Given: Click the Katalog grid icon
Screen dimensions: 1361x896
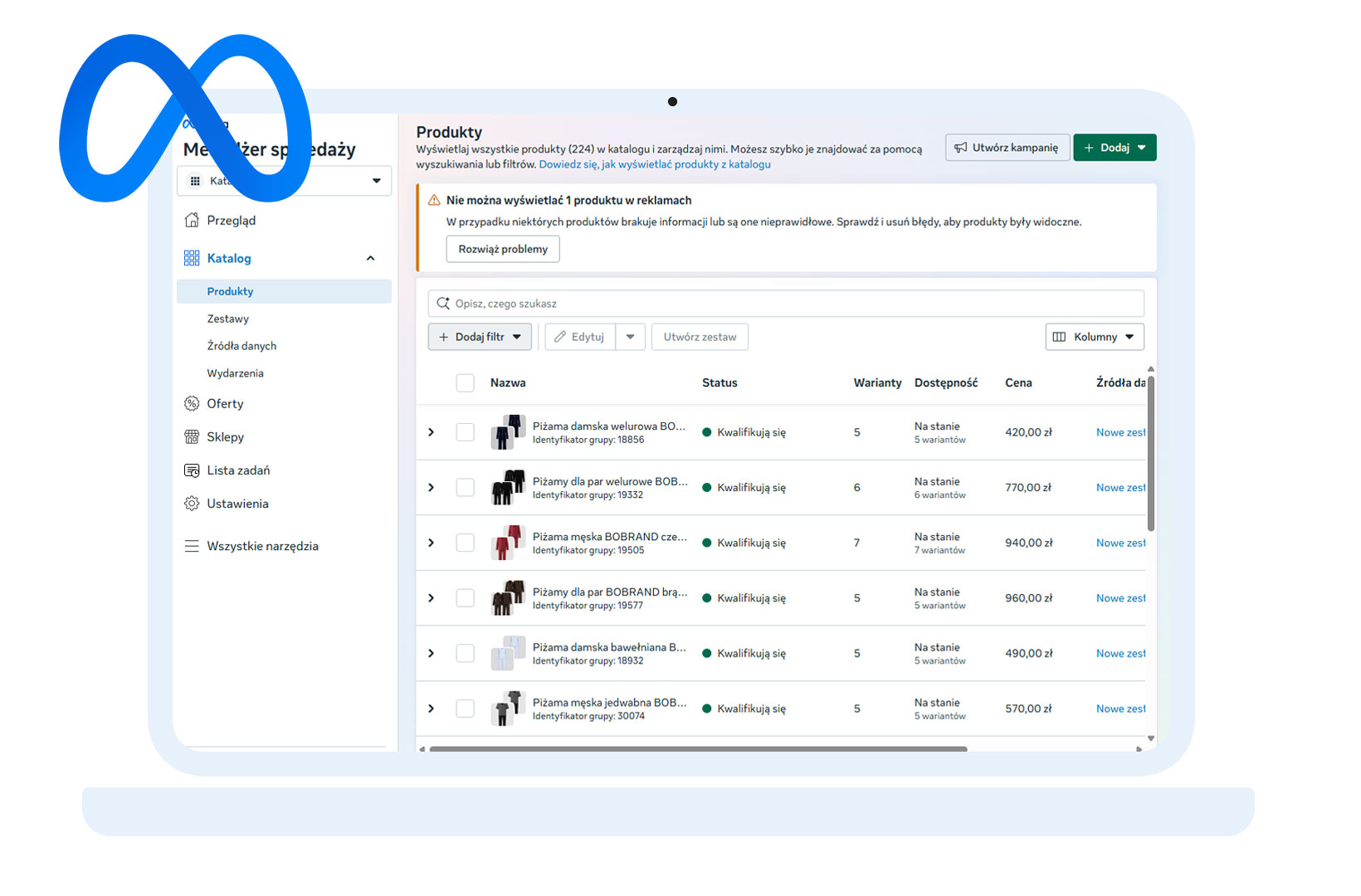Looking at the screenshot, I should (x=192, y=258).
